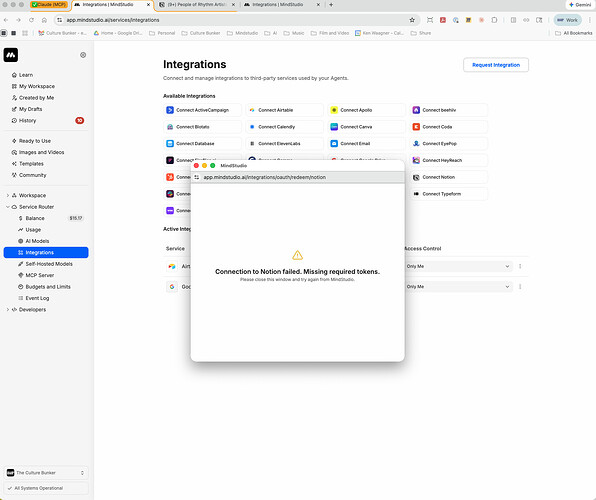Open the first Only Me access dropdown

pos(458,267)
